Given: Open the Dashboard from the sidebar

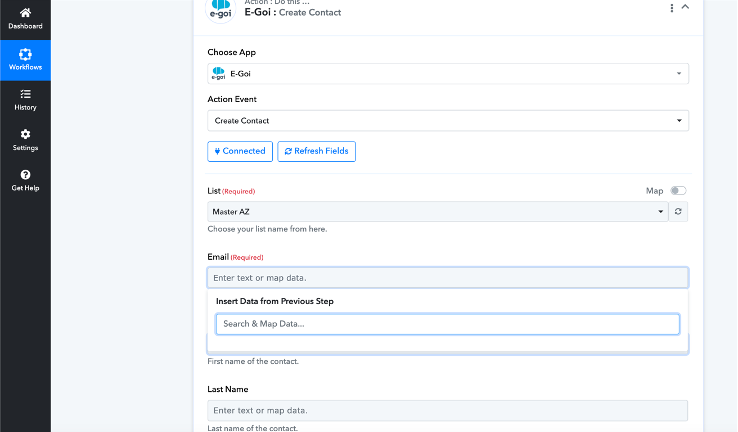Looking at the screenshot, I should (25, 19).
